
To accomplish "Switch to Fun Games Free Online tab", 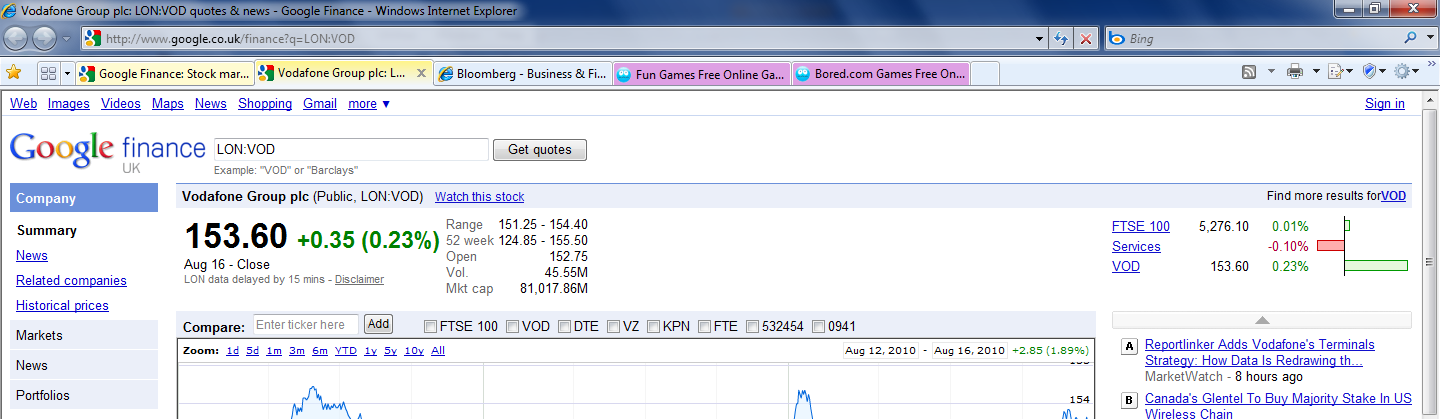I will 701,74.
